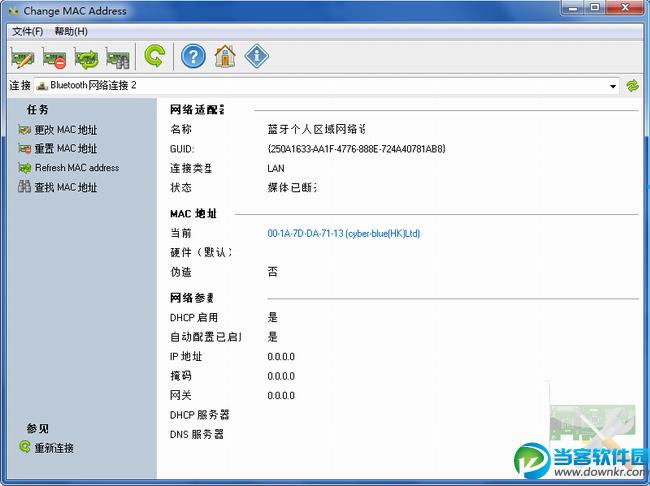Select the Bluetooth 网络连接 2 combo box
Image resolution: width=650 pixels, height=486 pixels.
click(x=327, y=86)
